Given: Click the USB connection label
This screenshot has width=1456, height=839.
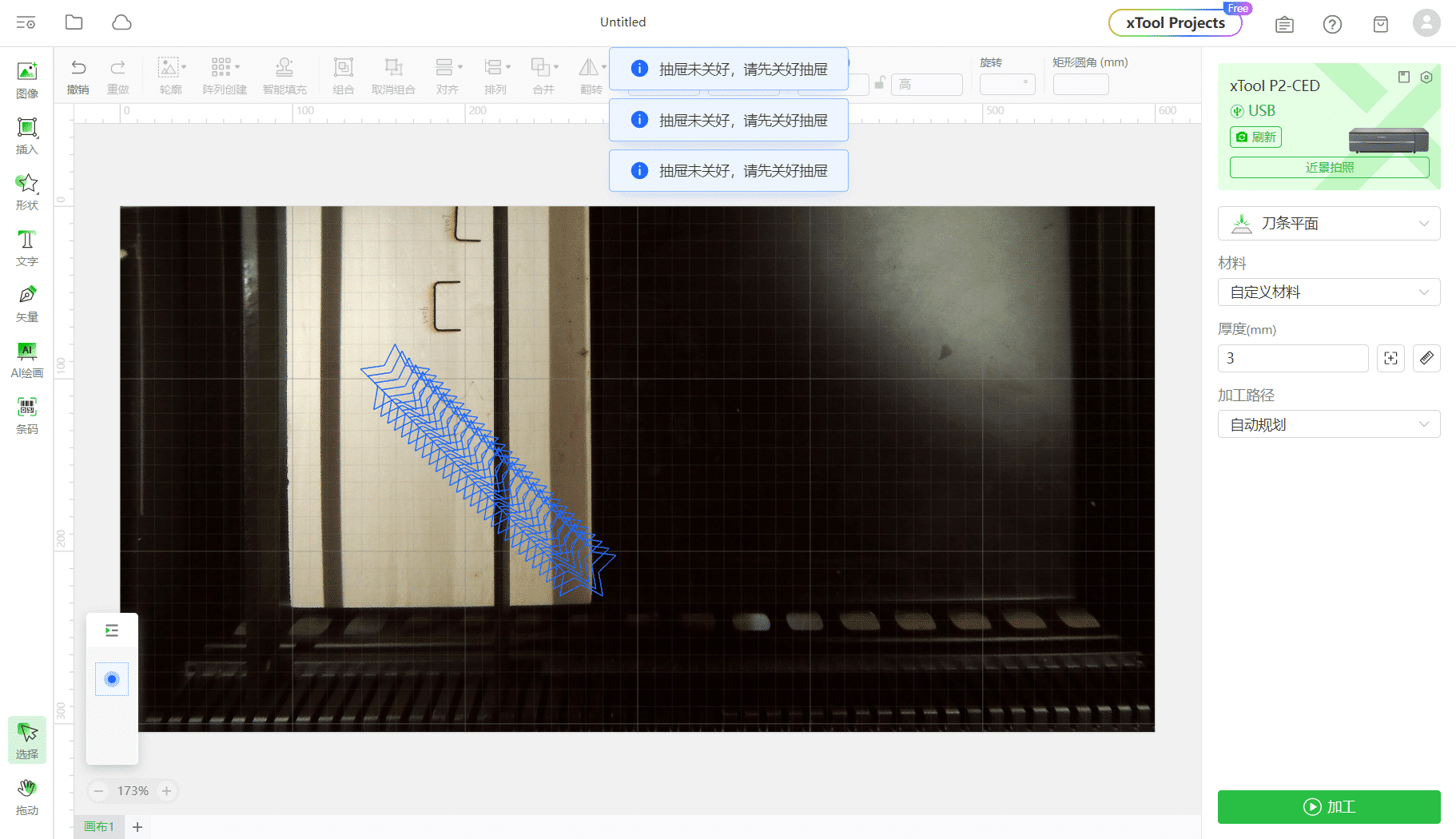Looking at the screenshot, I should pos(1262,110).
